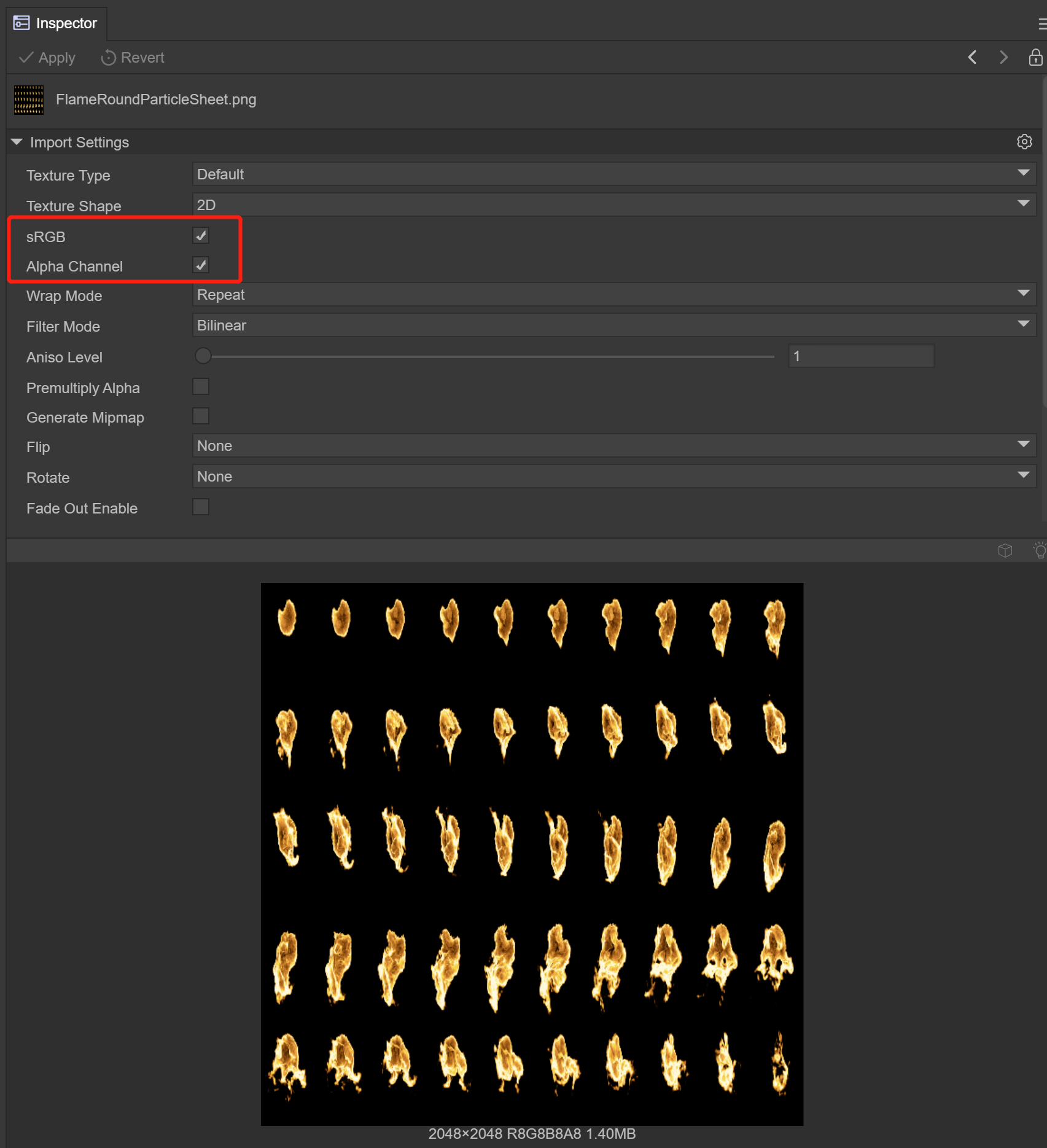Uncheck the sRGB checkbox
This screenshot has height=1148, width=1047.
[201, 236]
